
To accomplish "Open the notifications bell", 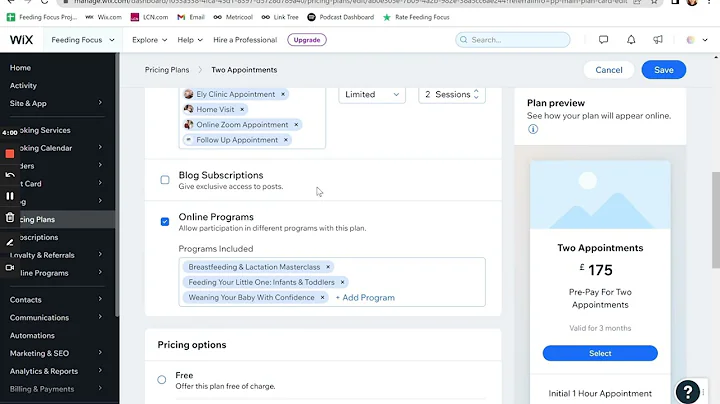I will point(631,40).
